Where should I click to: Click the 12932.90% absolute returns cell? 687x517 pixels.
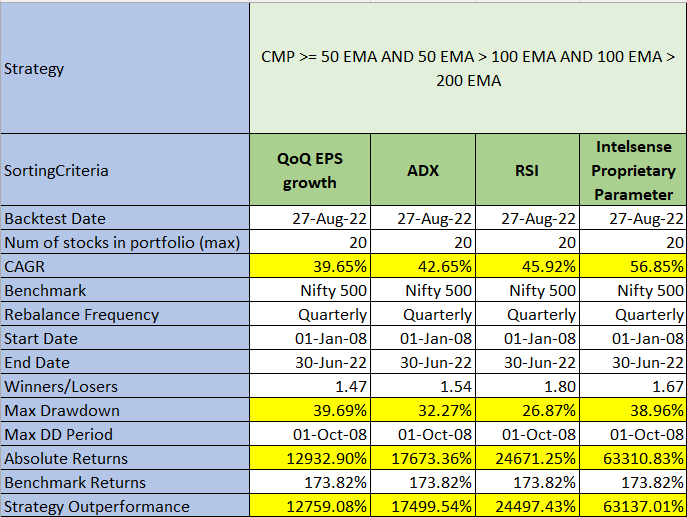point(309,459)
